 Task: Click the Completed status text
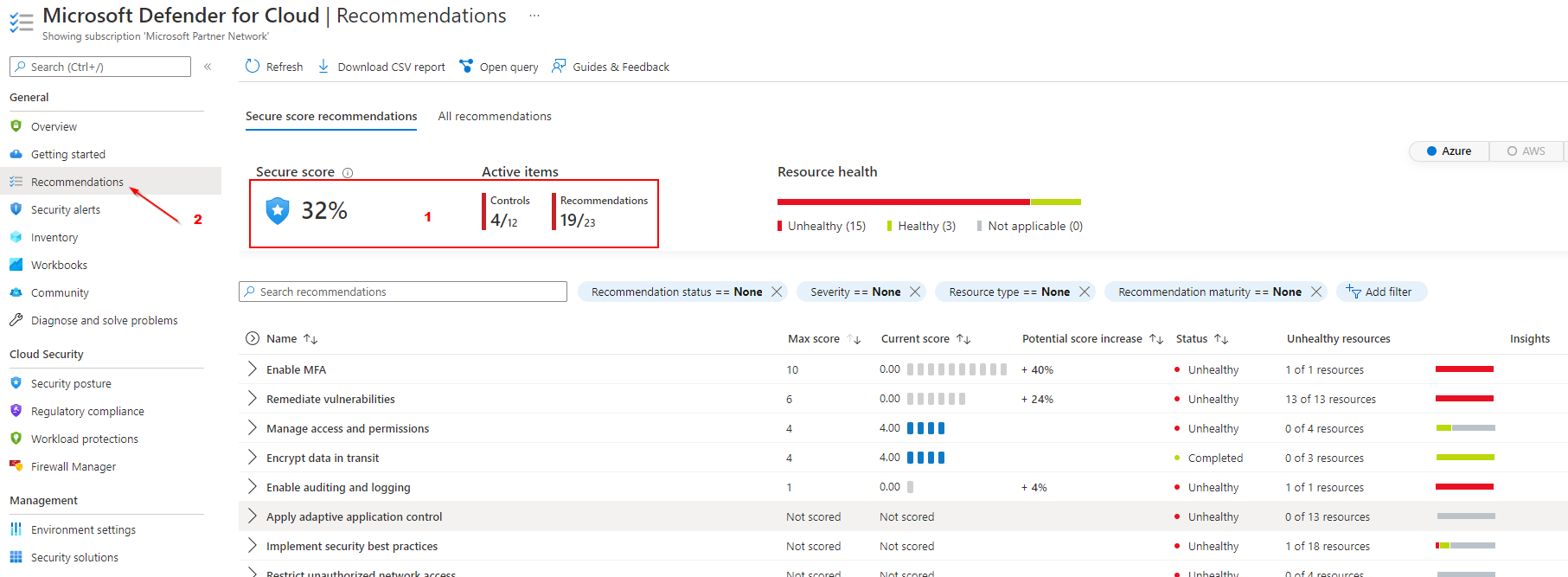pyautogui.click(x=1215, y=458)
